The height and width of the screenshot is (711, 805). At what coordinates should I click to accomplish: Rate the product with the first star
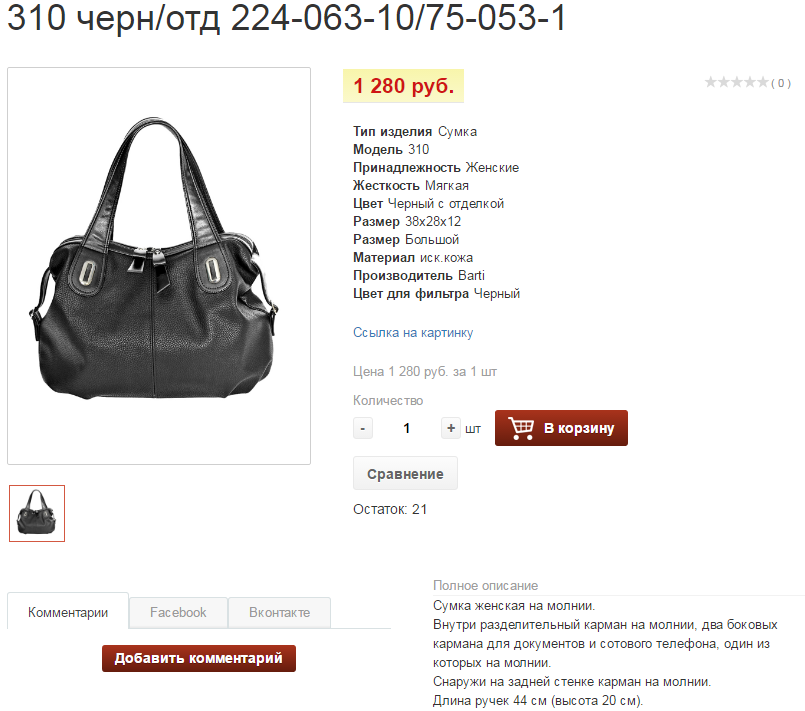pyautogui.click(x=711, y=82)
